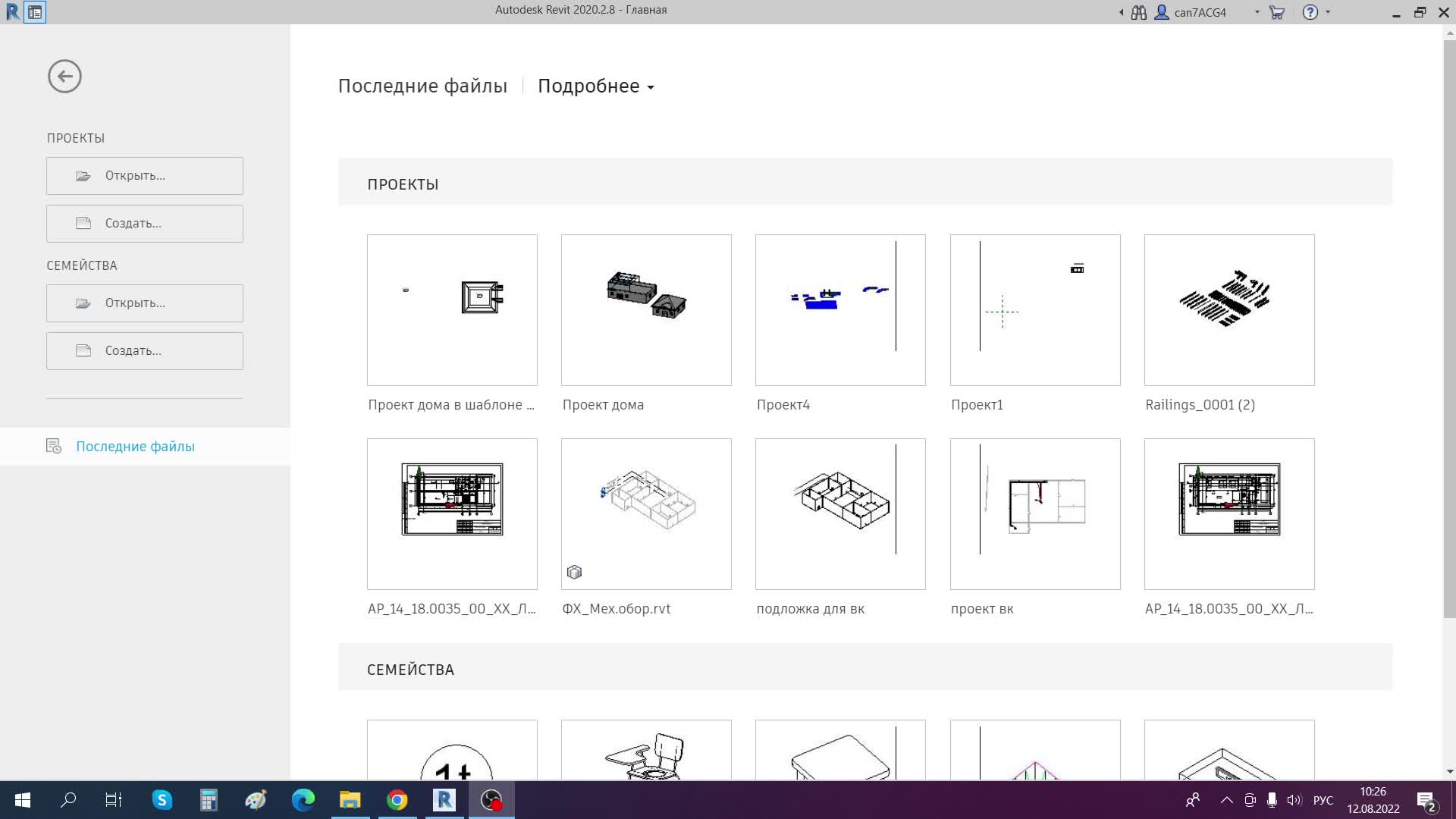Expand the Подробнее dropdown
Image resolution: width=1456 pixels, height=819 pixels.
[x=596, y=86]
